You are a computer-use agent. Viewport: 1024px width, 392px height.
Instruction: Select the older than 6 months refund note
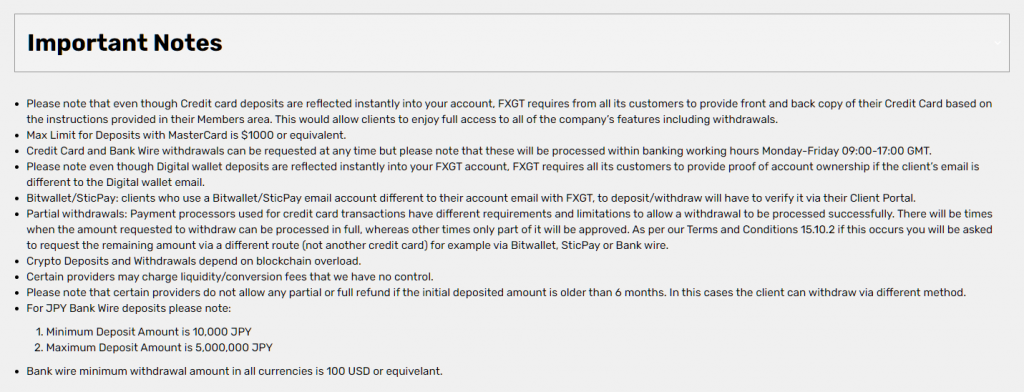(x=496, y=292)
